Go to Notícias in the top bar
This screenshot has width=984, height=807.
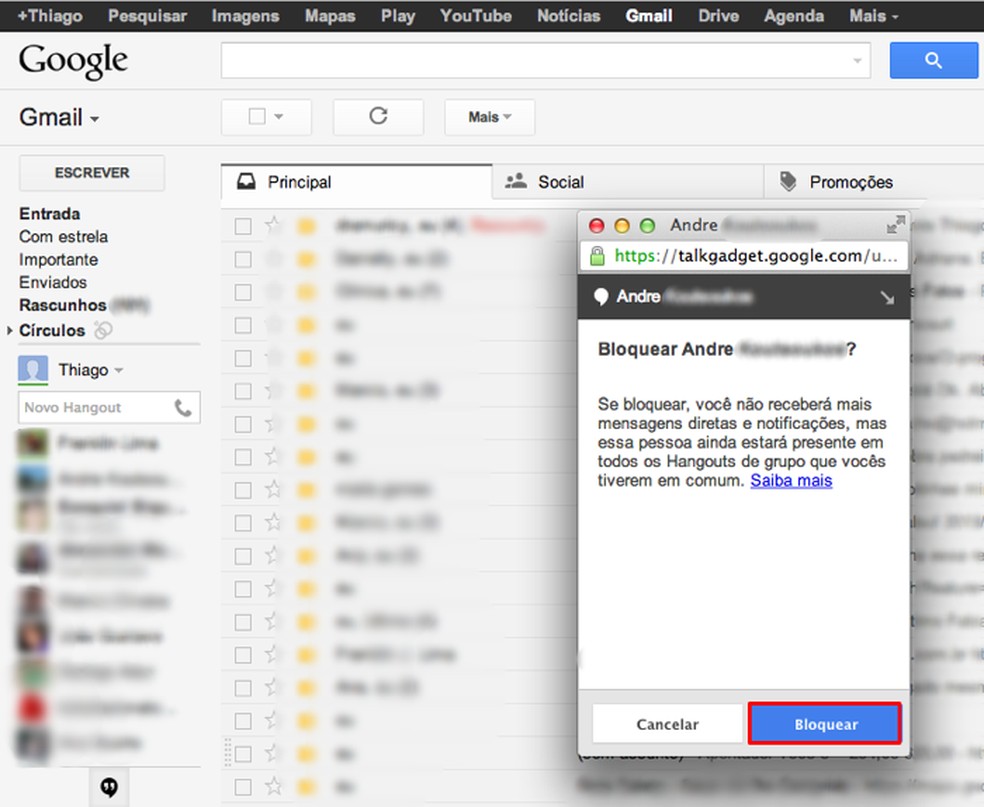pyautogui.click(x=569, y=16)
